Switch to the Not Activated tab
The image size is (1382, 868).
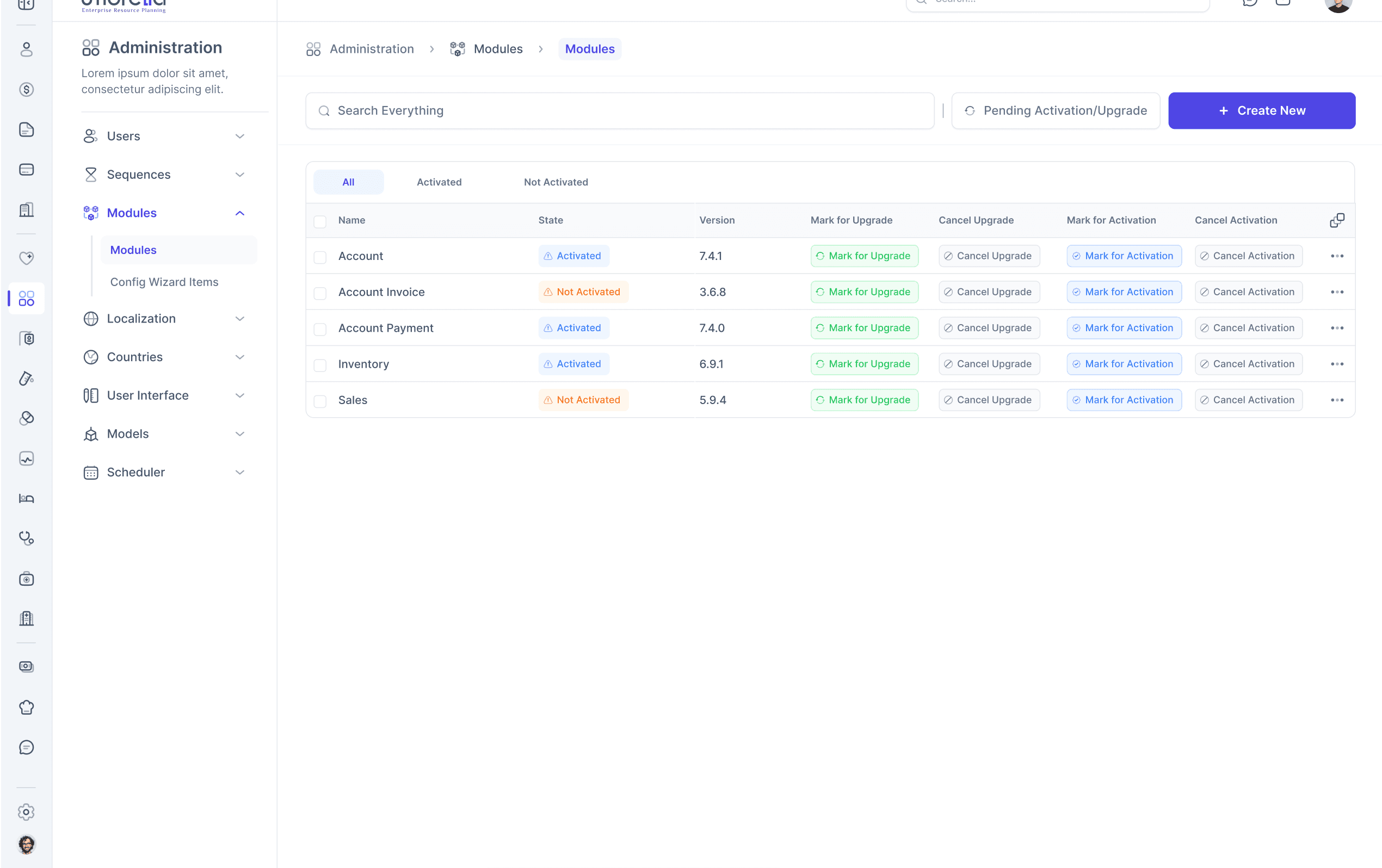click(x=556, y=182)
